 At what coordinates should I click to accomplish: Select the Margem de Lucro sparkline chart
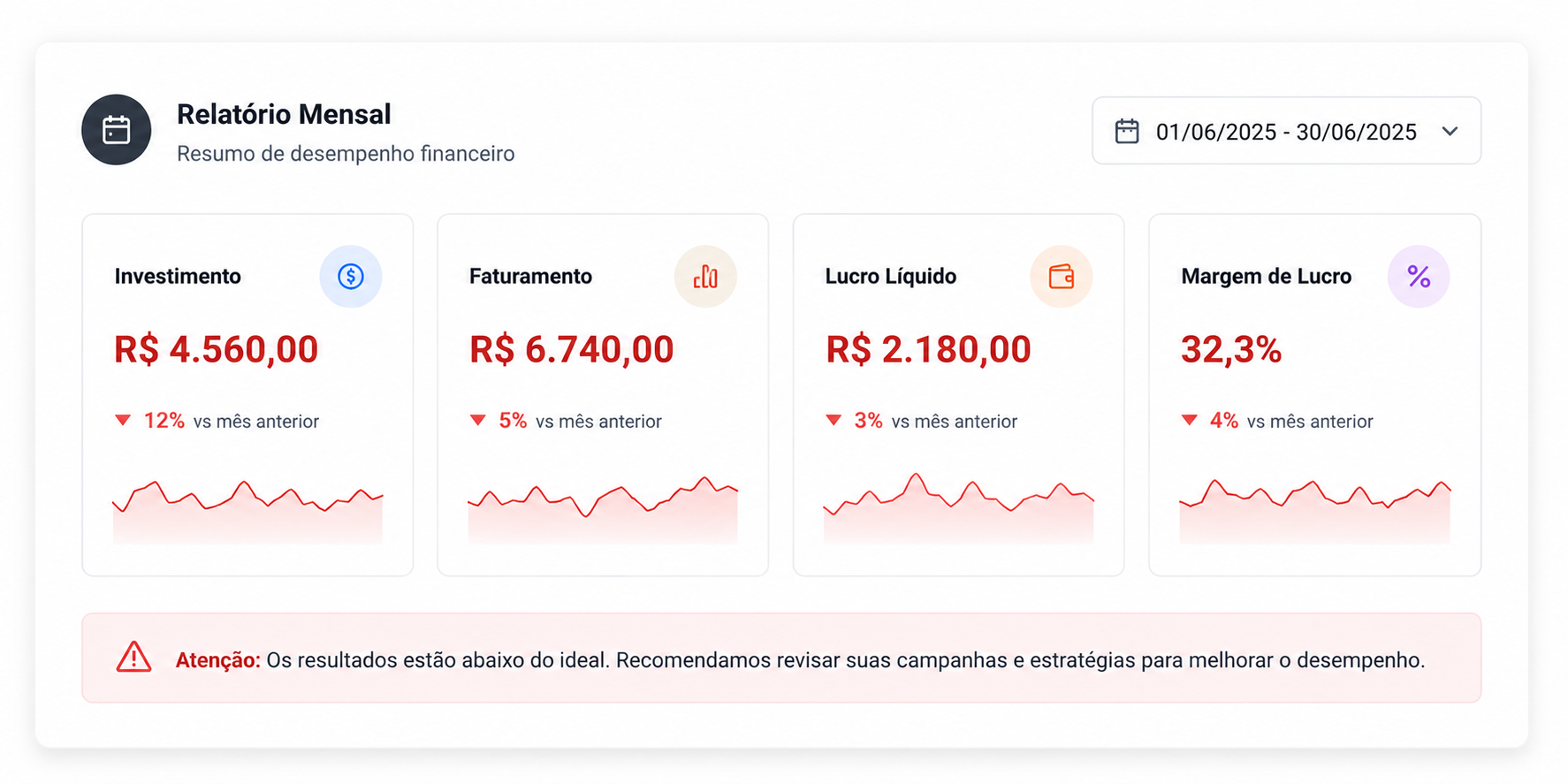[1315, 512]
